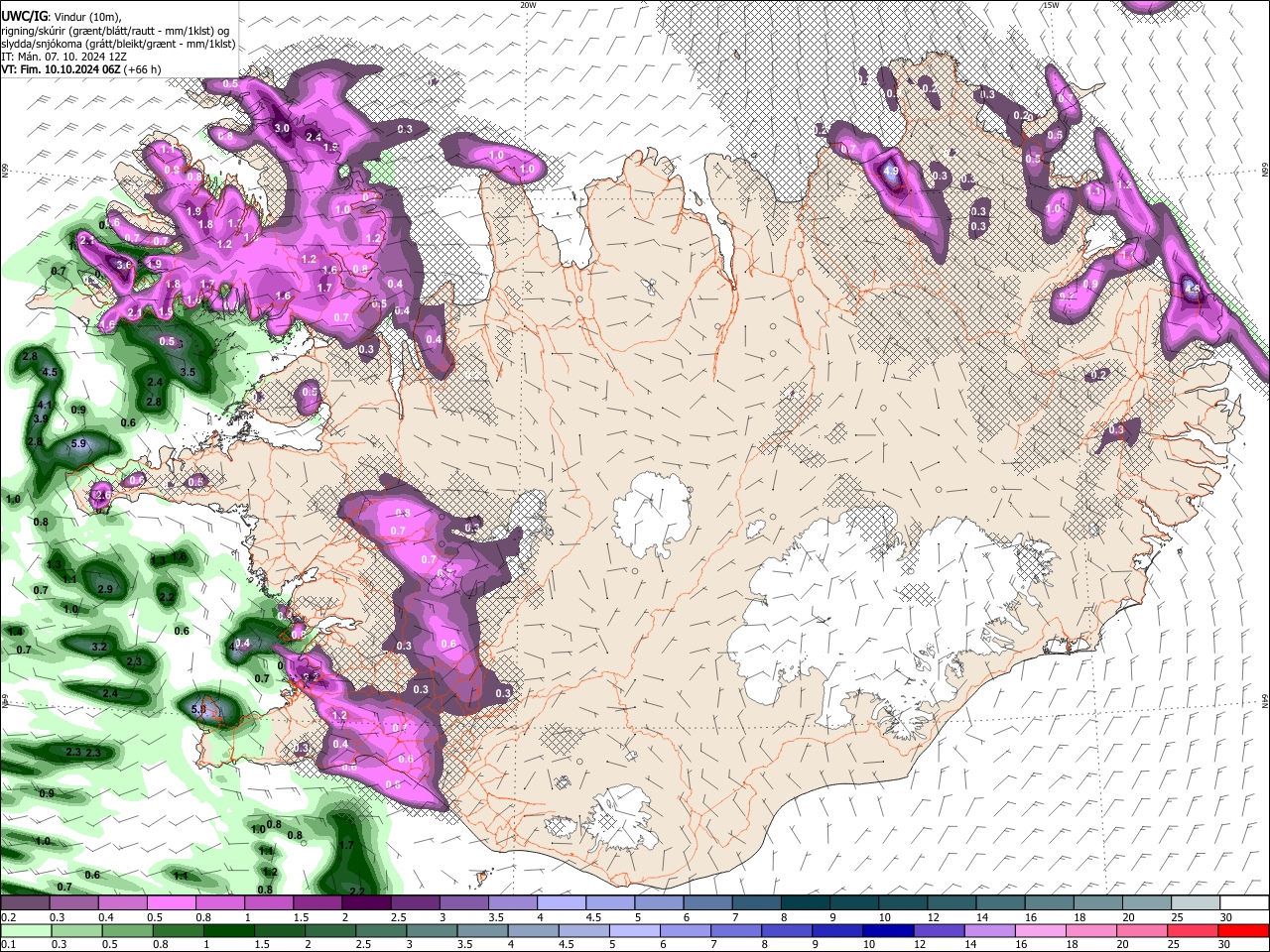Click the white 30 swatch in snow scale
The width and height of the screenshot is (1270, 952).
click(x=1243, y=903)
